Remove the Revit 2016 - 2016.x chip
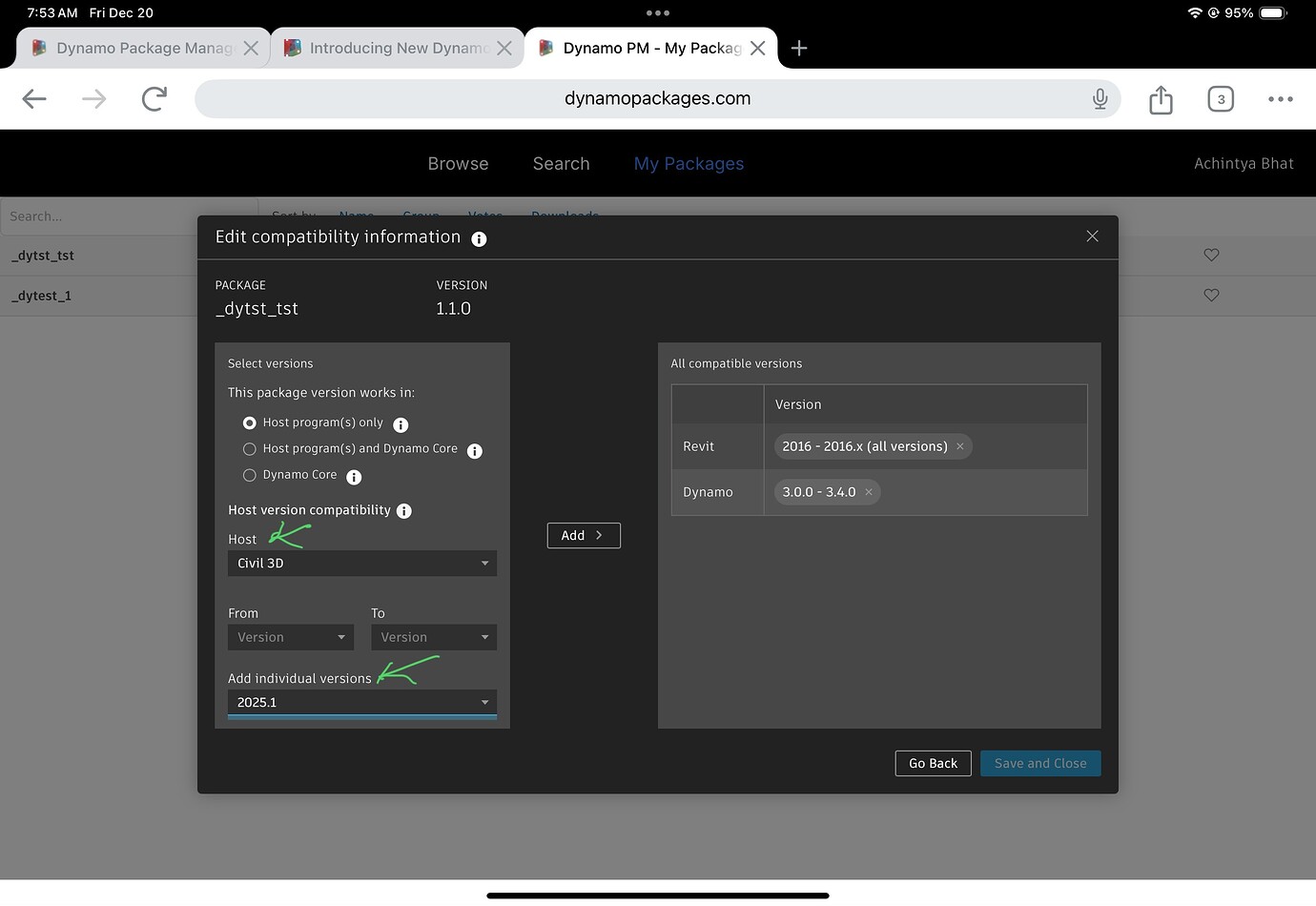 tap(959, 445)
